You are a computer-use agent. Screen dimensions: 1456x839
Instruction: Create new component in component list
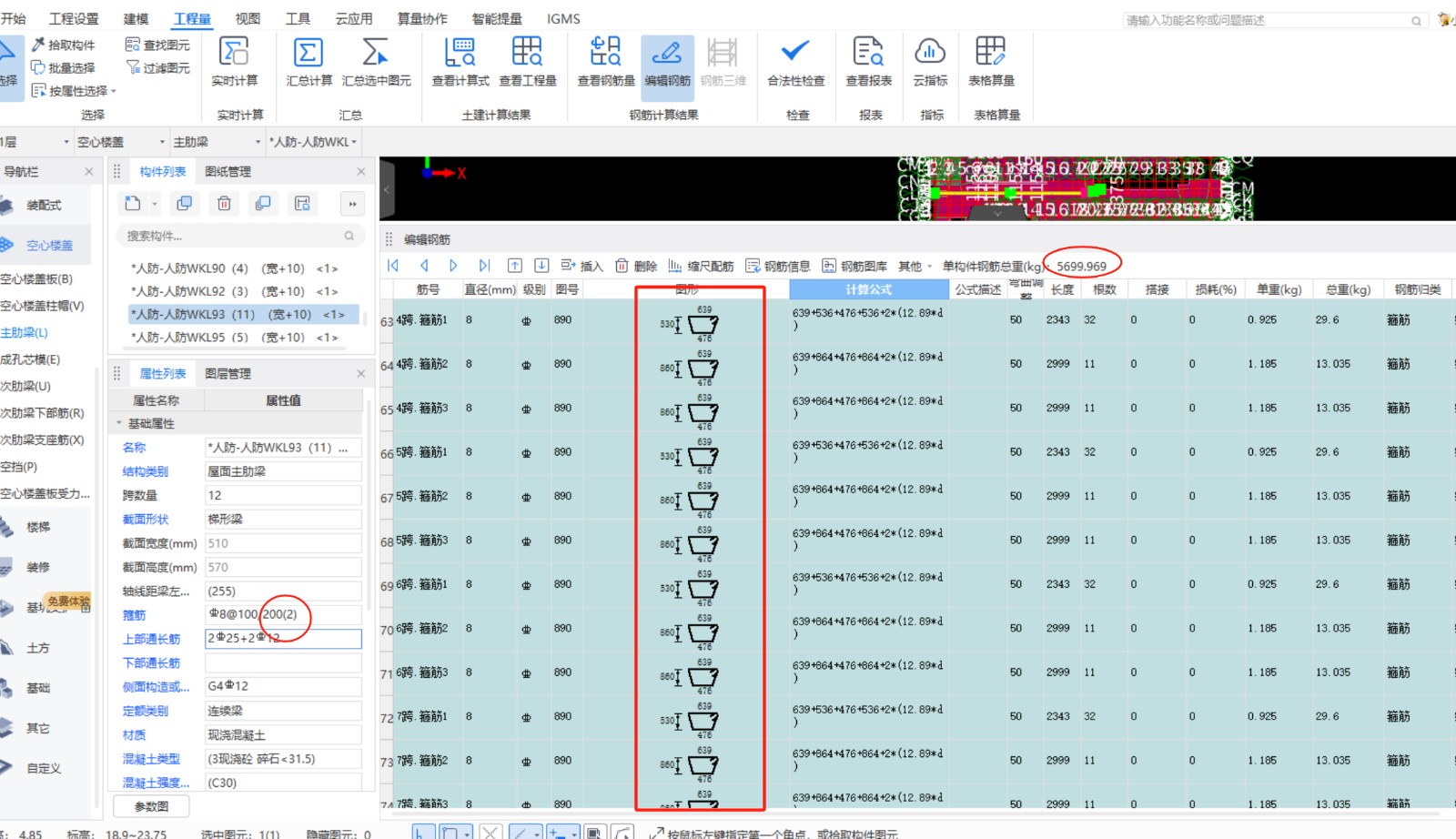pyautogui.click(x=133, y=203)
